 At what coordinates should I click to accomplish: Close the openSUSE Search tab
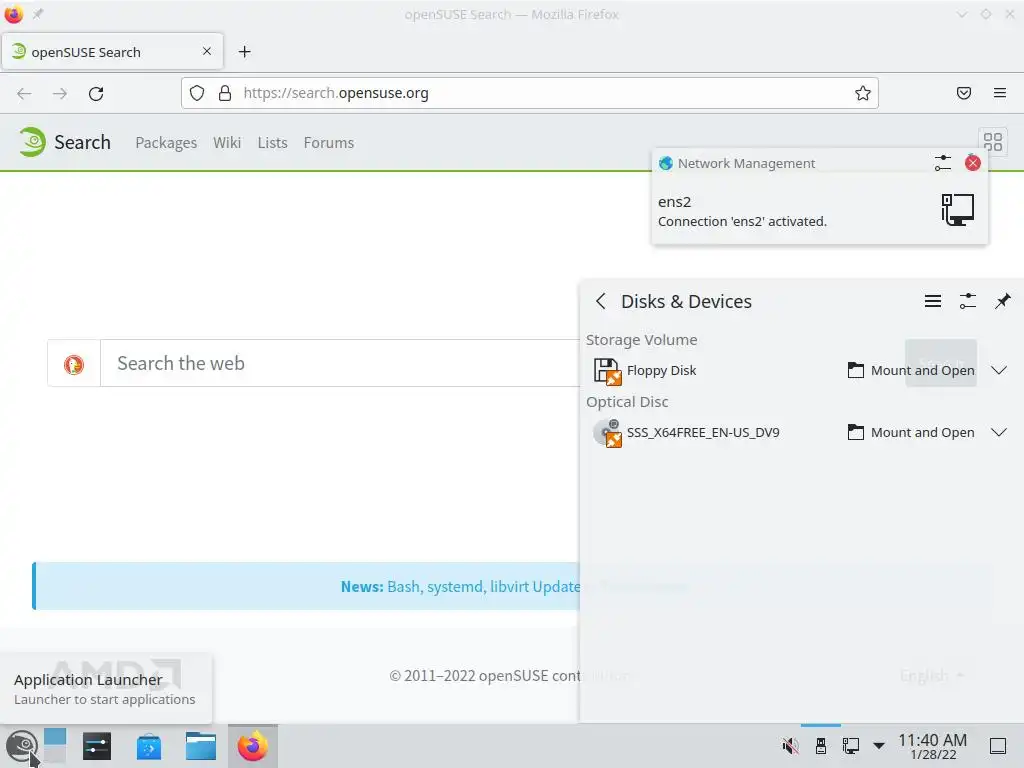[207, 51]
